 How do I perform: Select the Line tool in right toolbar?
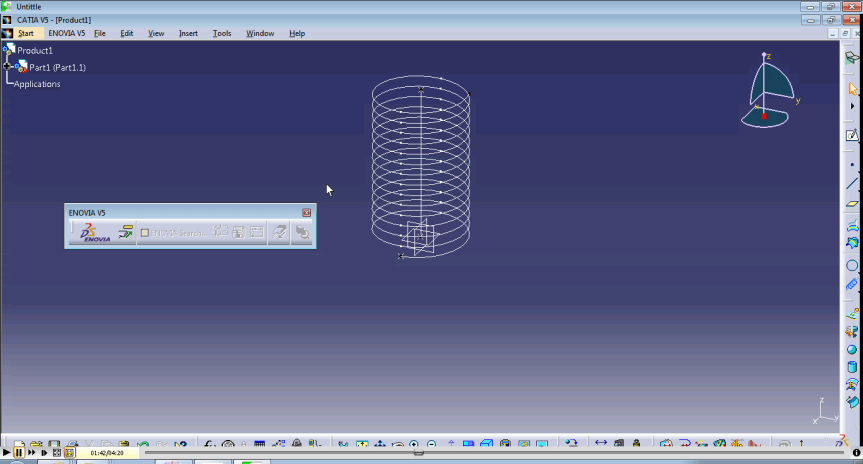(852, 184)
